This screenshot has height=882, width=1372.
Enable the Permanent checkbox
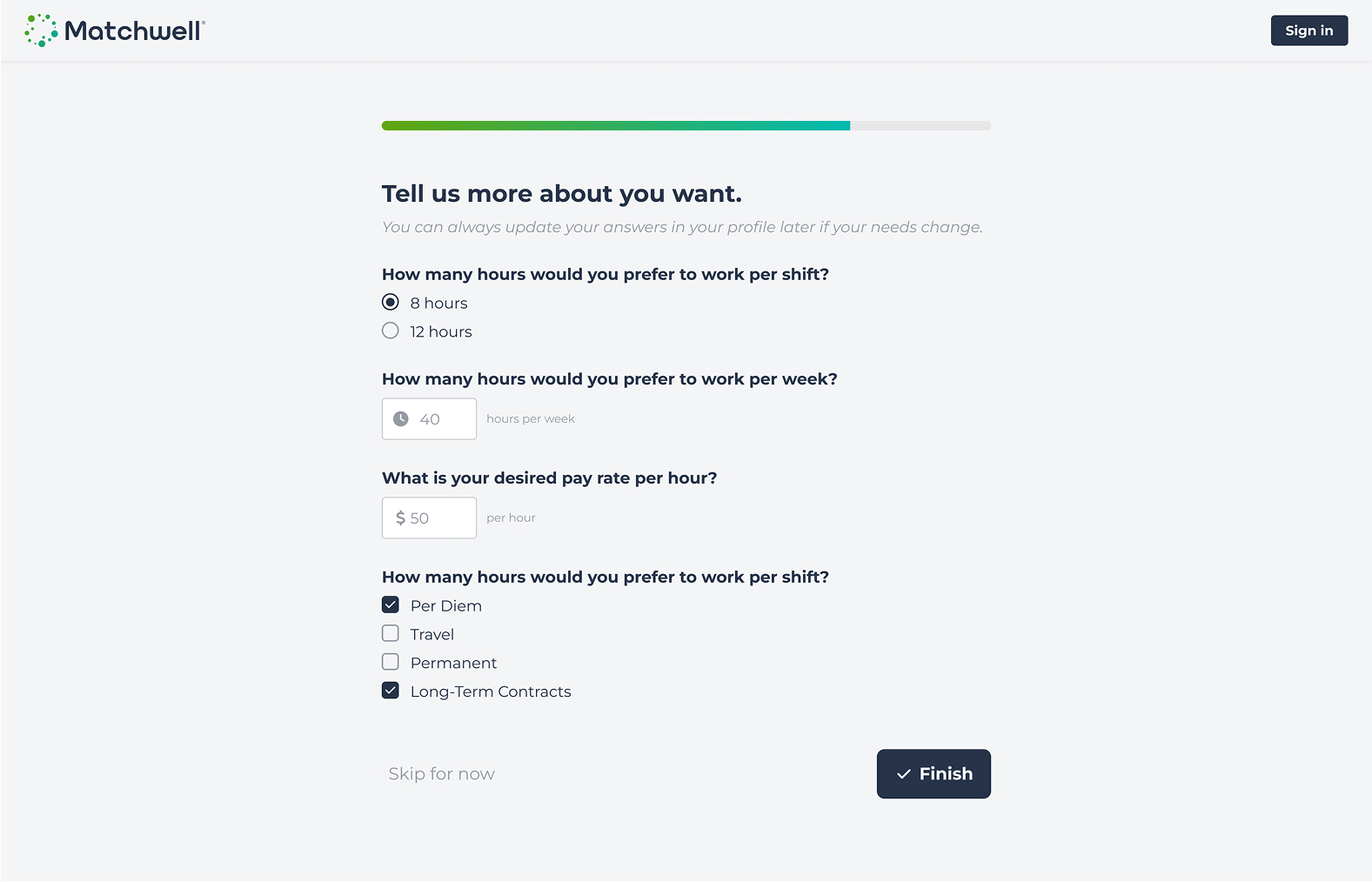[x=391, y=662]
